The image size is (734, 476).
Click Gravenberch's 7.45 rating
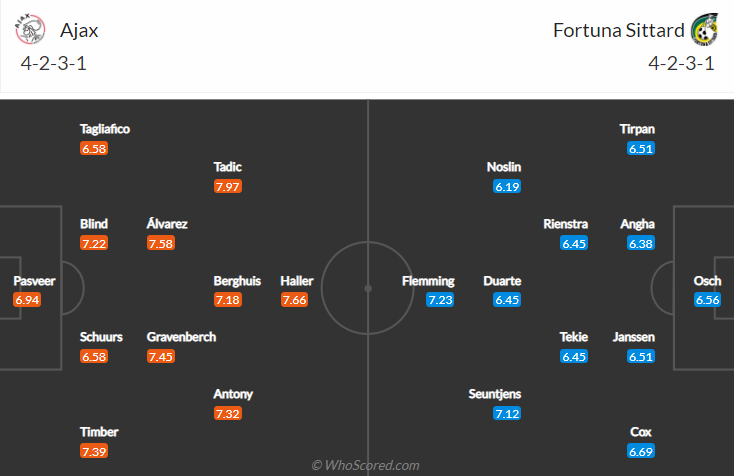(x=160, y=357)
